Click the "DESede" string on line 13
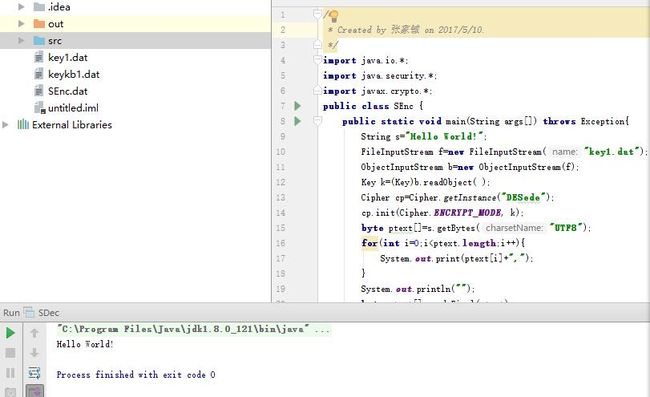The image size is (650, 397). pos(523,197)
